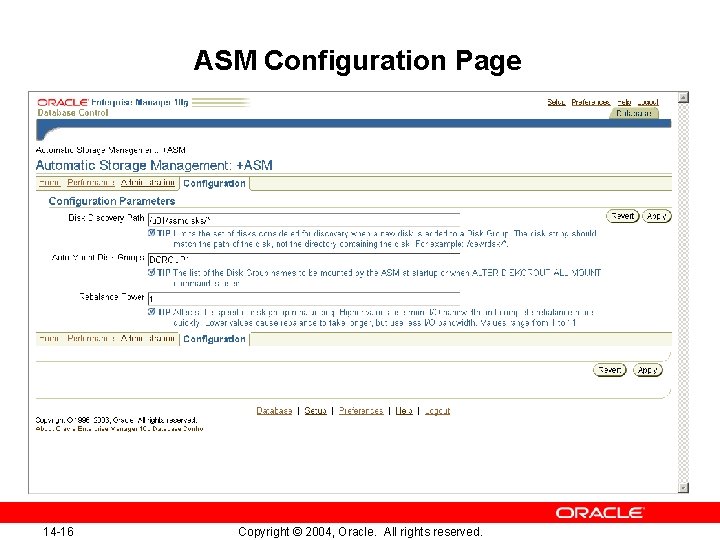Click into Rebalance Power field
Viewport: 720px width, 540px height.
pyautogui.click(x=304, y=299)
